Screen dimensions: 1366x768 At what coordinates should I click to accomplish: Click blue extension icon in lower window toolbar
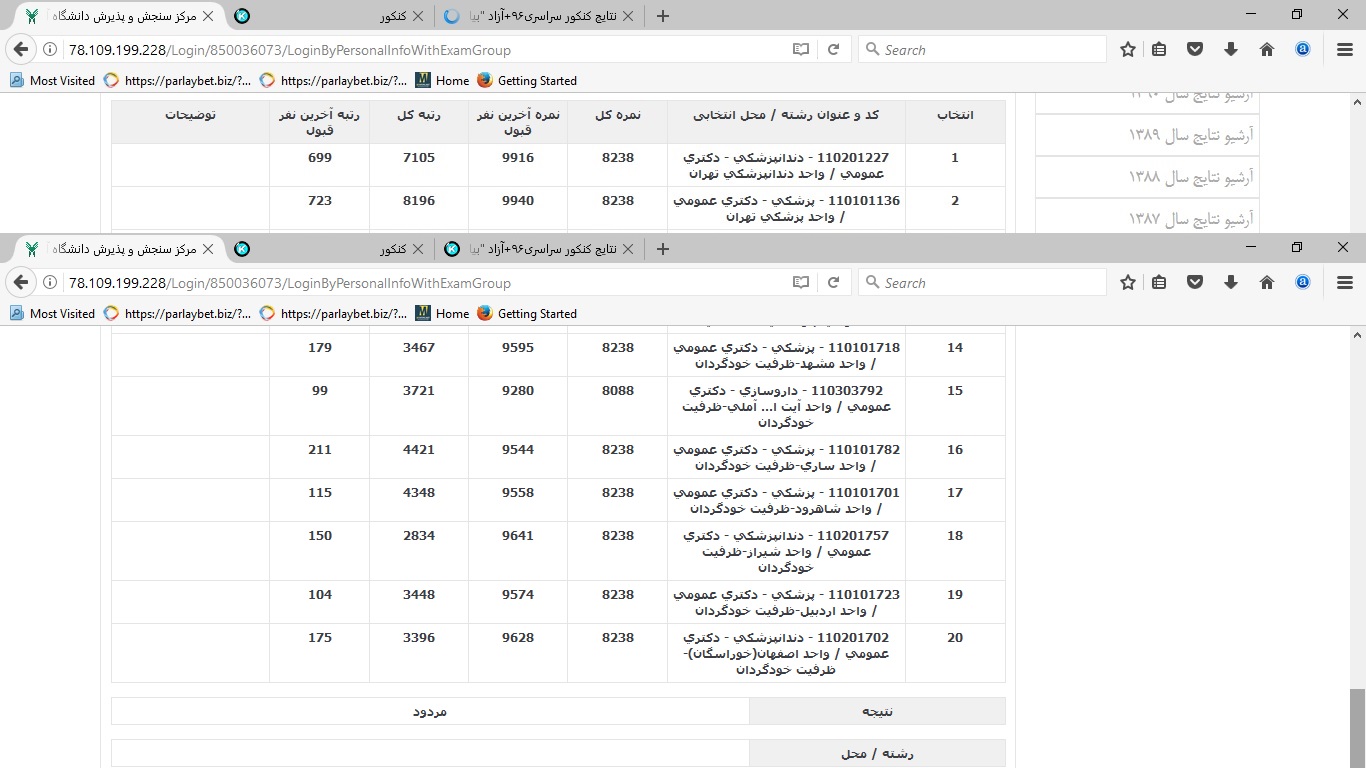[x=1303, y=282]
